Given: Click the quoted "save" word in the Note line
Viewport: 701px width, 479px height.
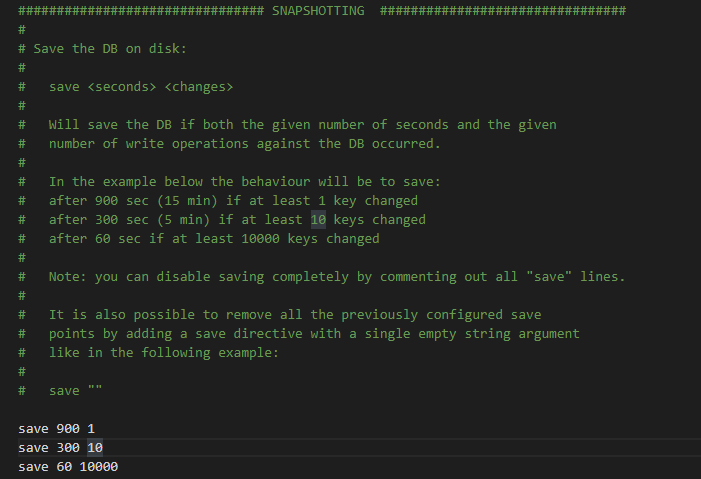Looking at the screenshot, I should [x=549, y=276].
